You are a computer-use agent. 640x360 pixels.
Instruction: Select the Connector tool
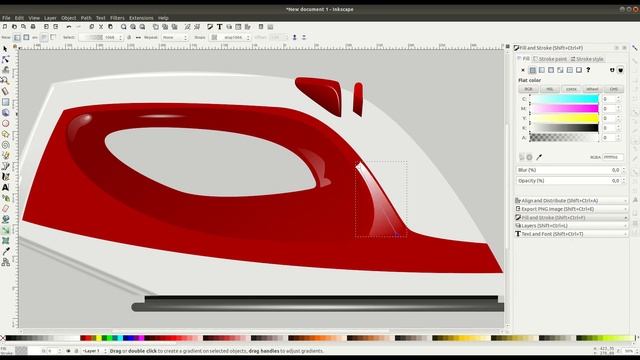pyautogui.click(x=5, y=262)
